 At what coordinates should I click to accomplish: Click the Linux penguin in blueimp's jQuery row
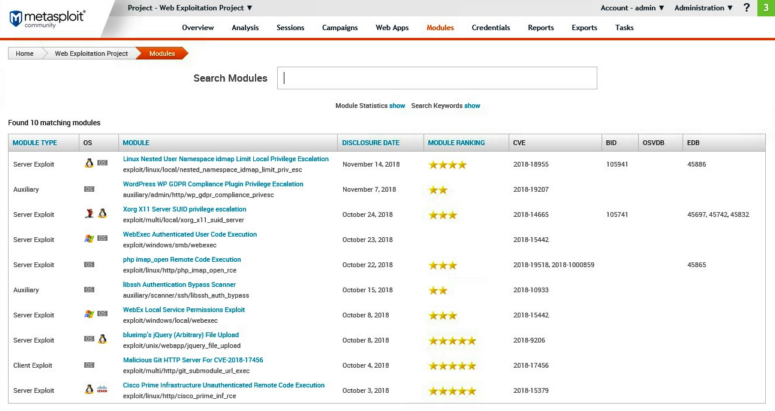click(x=102, y=340)
